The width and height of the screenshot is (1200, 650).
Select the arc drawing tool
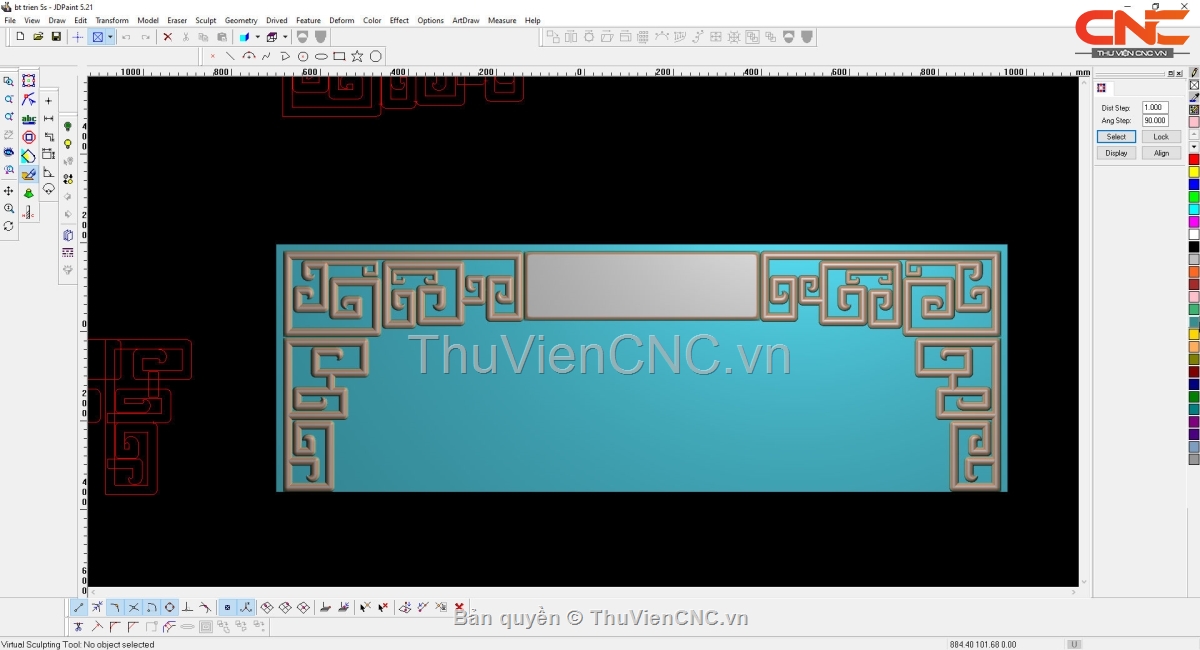coord(249,56)
